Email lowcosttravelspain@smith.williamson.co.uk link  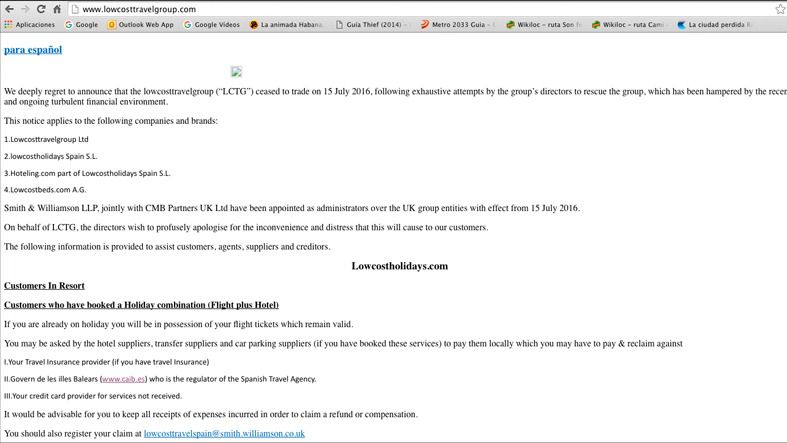click(x=224, y=433)
